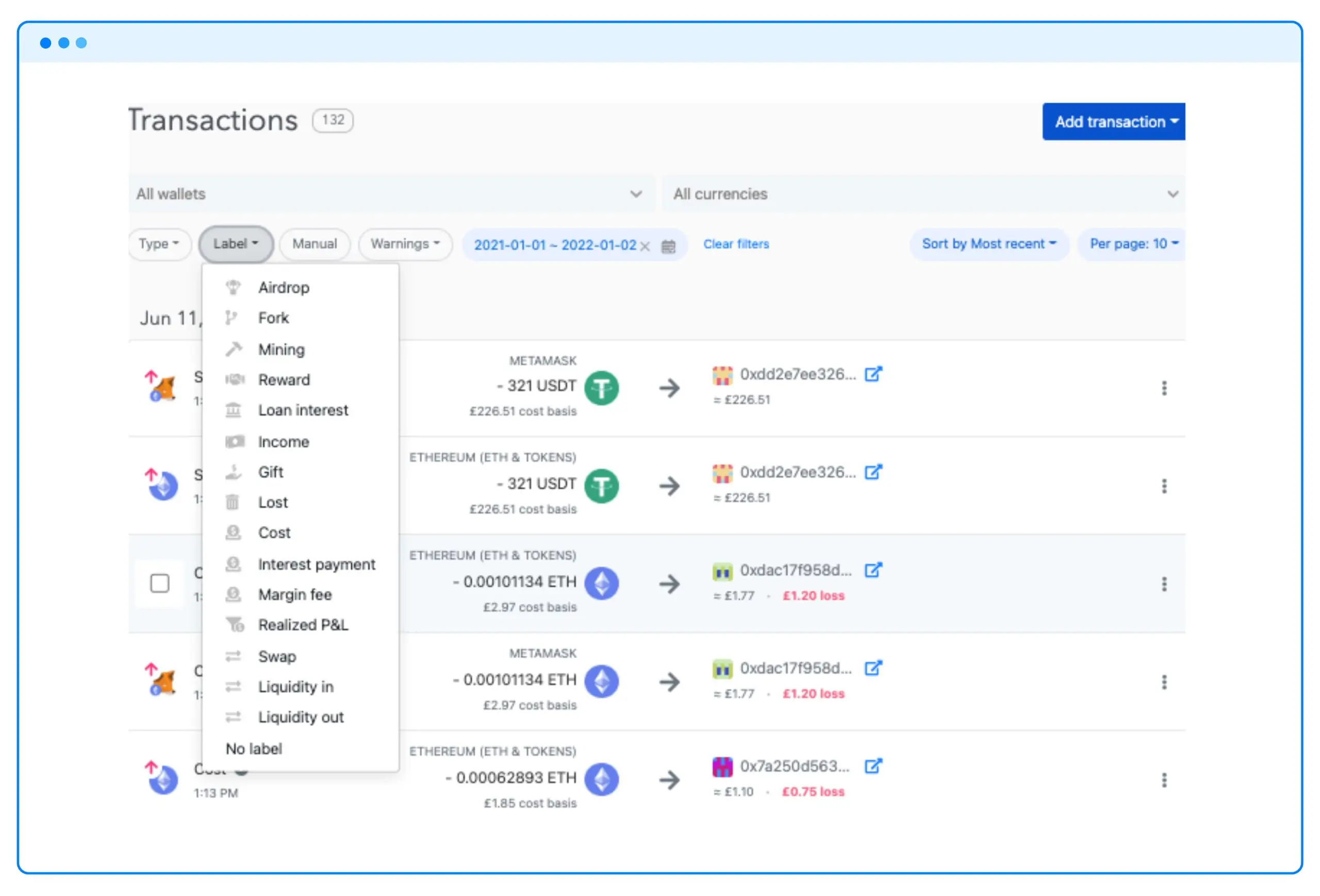The height and width of the screenshot is (896, 1320).
Task: Select Liquidity out in label menu
Action: (300, 718)
